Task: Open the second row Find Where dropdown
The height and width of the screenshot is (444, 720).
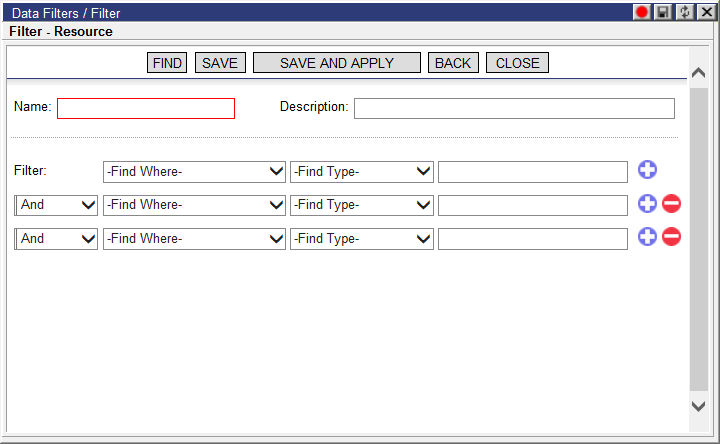Action: pos(194,205)
